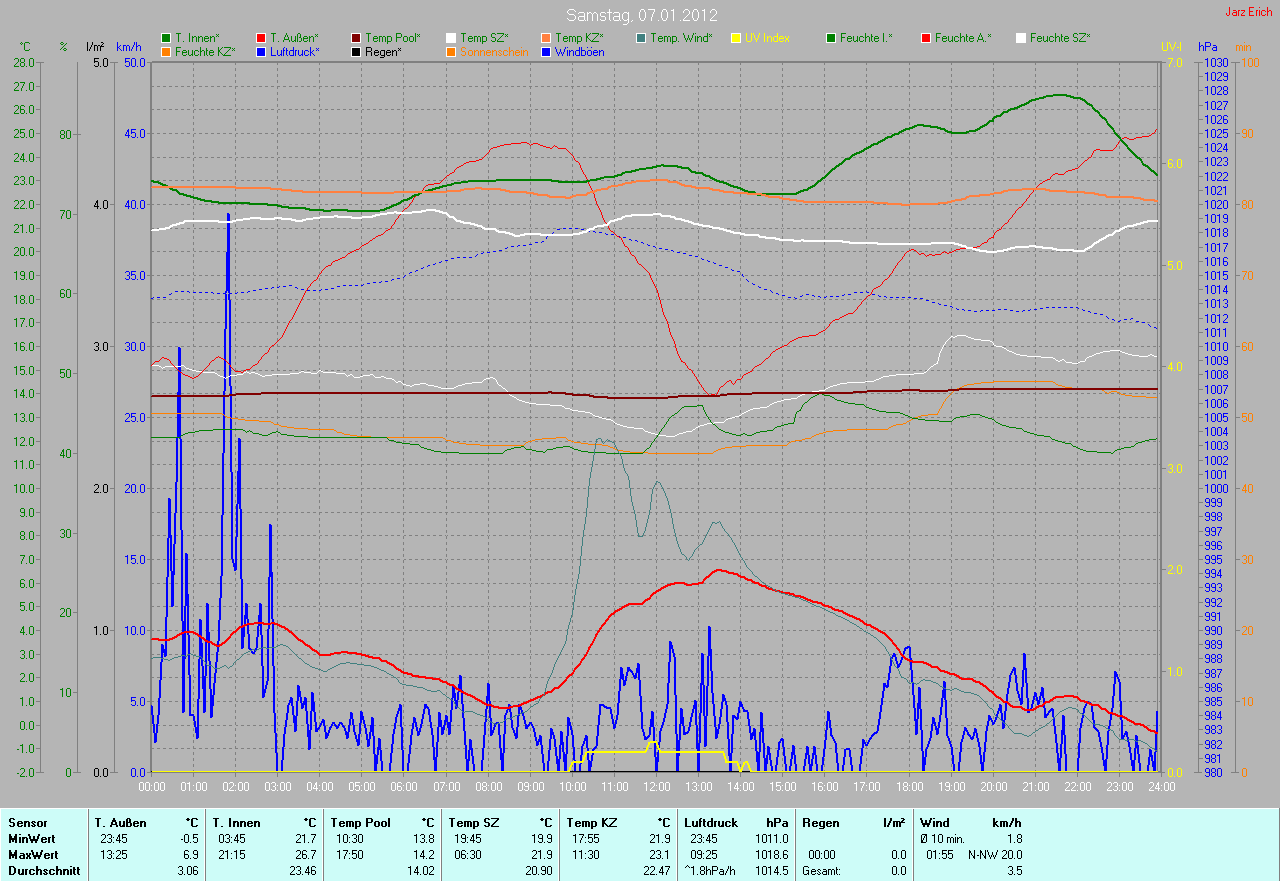Click the chart title Samstag, 07.01.2012
This screenshot has height=881, width=1280.
point(639,15)
